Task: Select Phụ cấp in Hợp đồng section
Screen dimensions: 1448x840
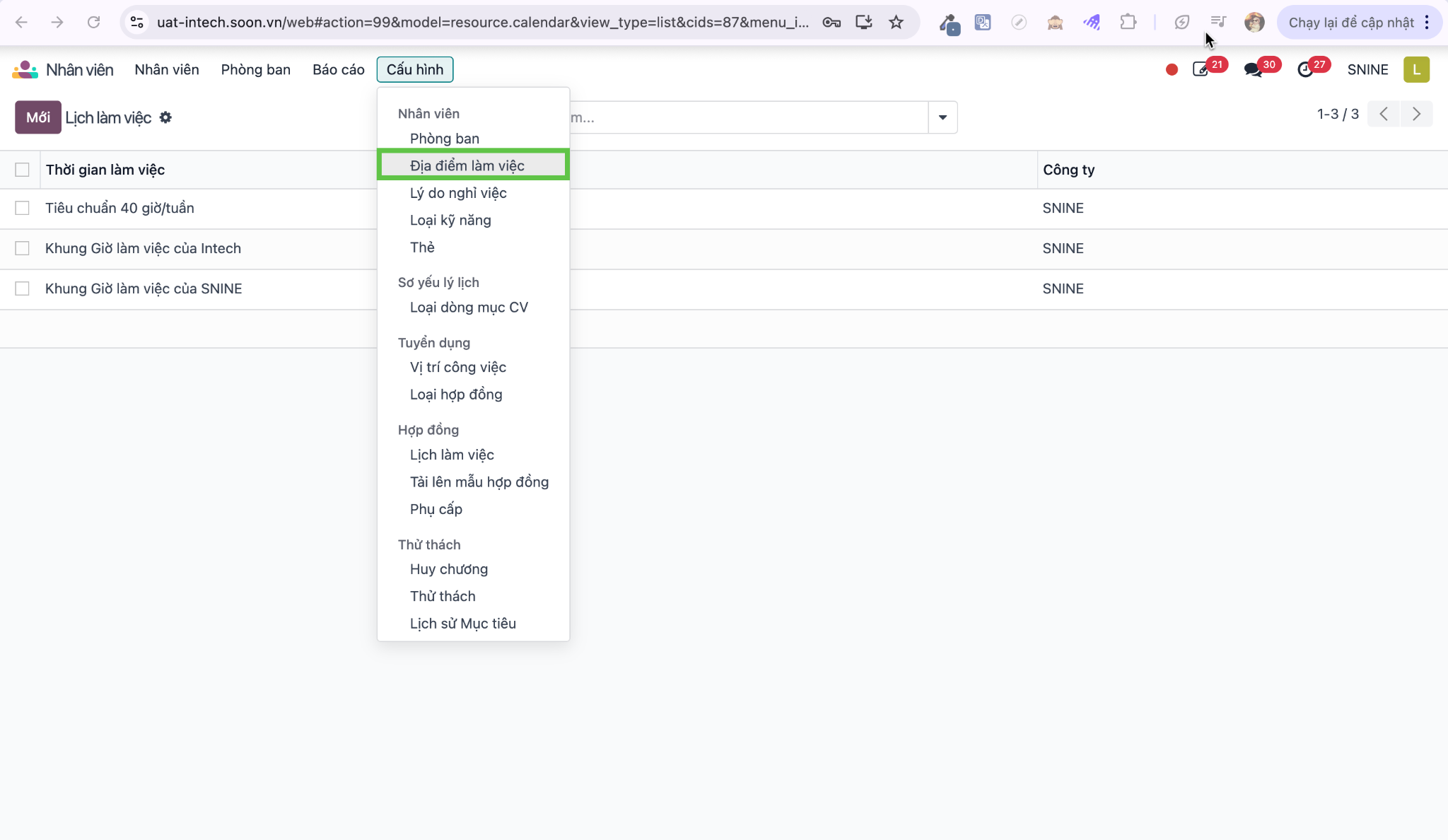Action: tap(473, 509)
